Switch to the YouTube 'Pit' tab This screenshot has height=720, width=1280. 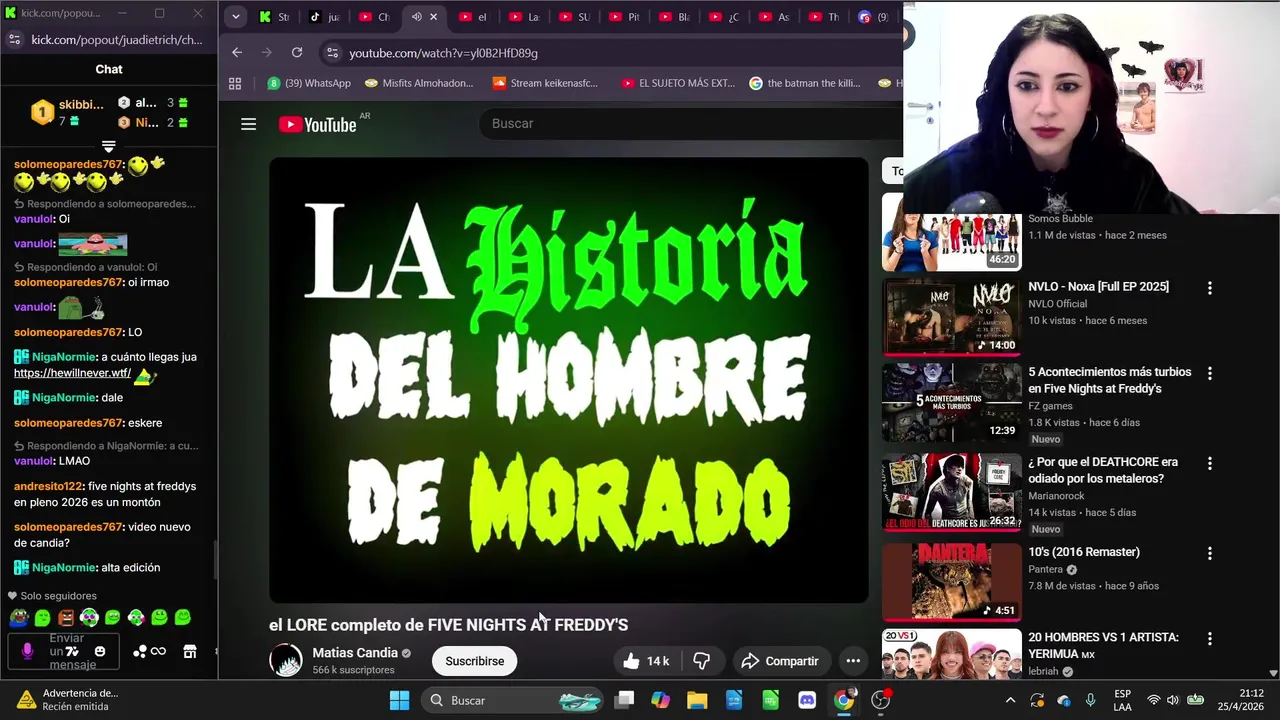624,17
